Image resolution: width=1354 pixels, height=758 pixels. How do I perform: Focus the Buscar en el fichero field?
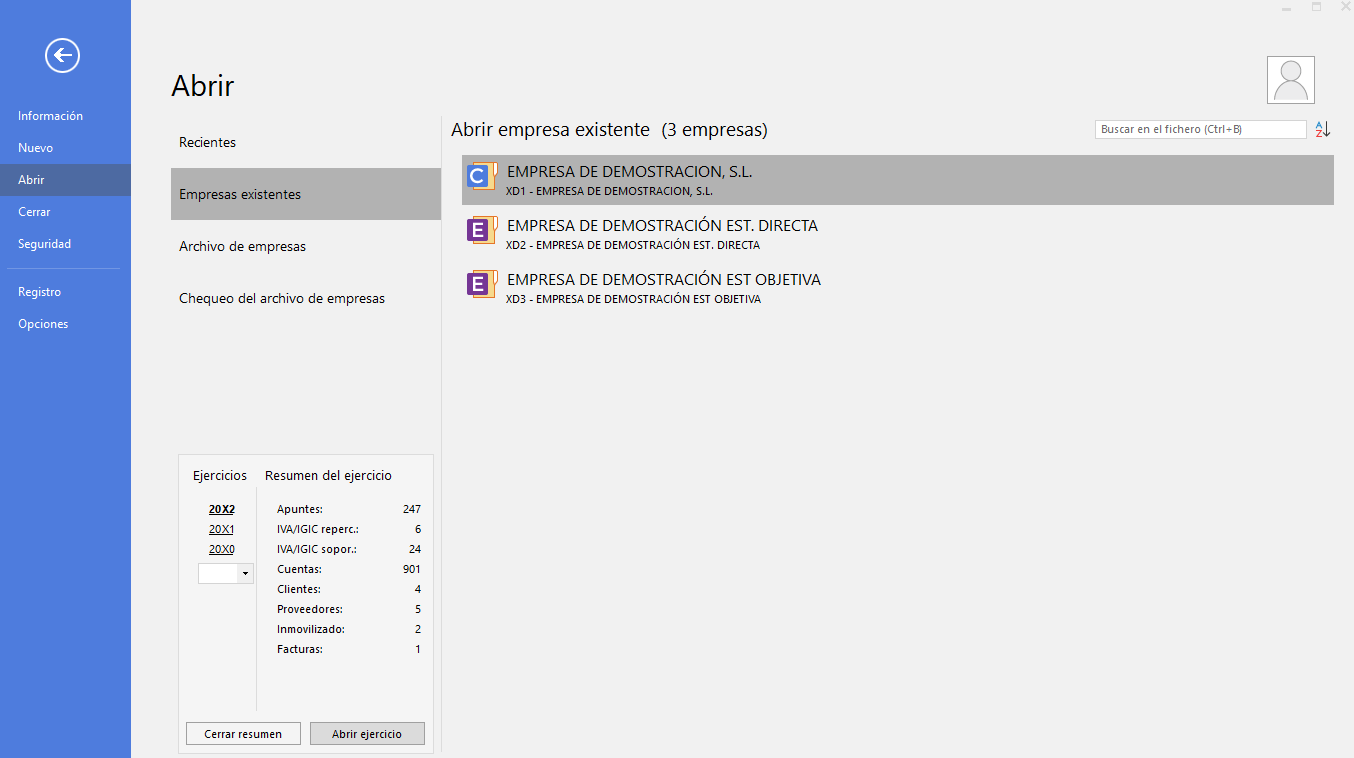pyautogui.click(x=1200, y=130)
